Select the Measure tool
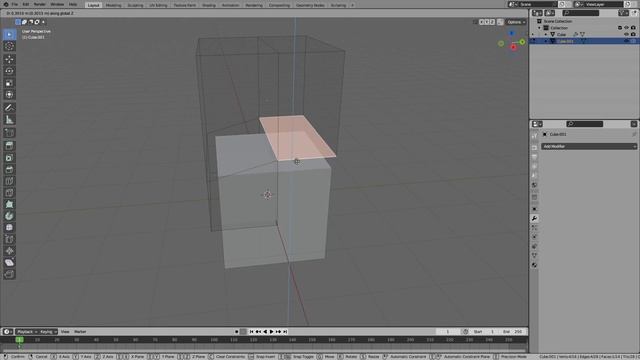 point(9,120)
